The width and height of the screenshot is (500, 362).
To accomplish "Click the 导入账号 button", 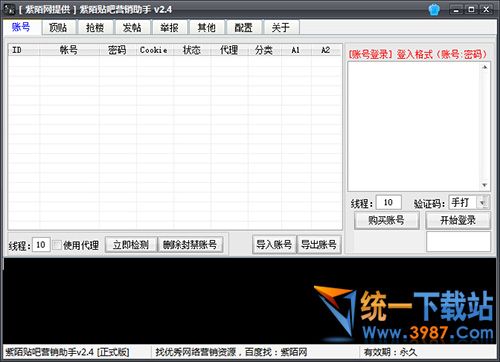I will 274,245.
